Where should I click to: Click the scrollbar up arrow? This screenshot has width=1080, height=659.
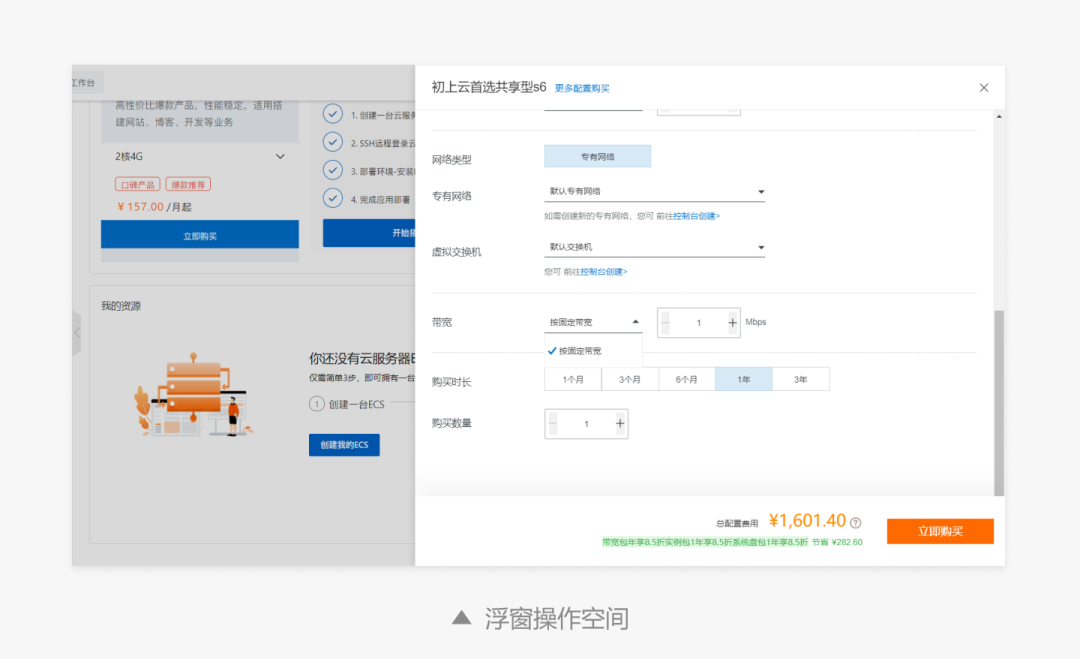(x=999, y=116)
